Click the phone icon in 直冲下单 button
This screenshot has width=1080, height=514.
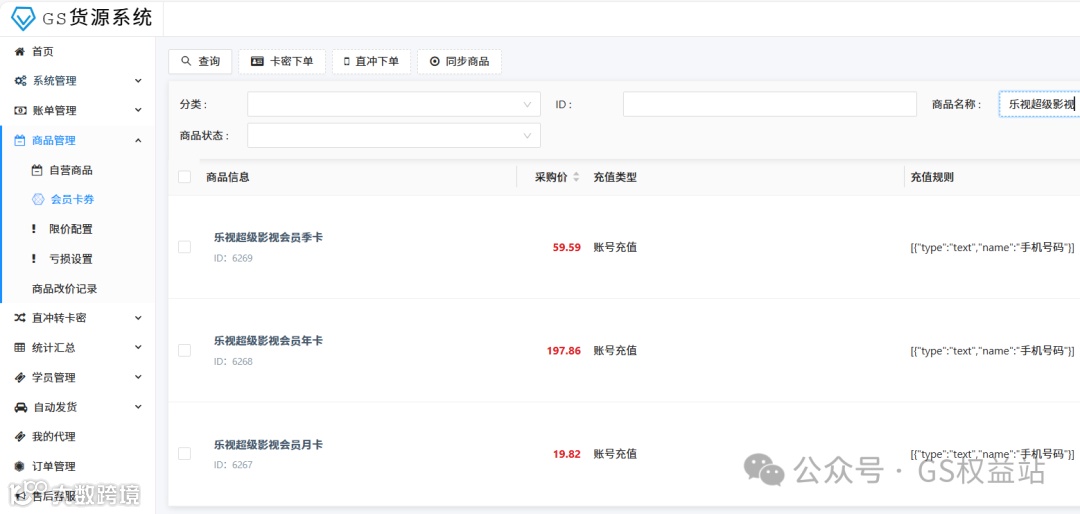coord(346,61)
